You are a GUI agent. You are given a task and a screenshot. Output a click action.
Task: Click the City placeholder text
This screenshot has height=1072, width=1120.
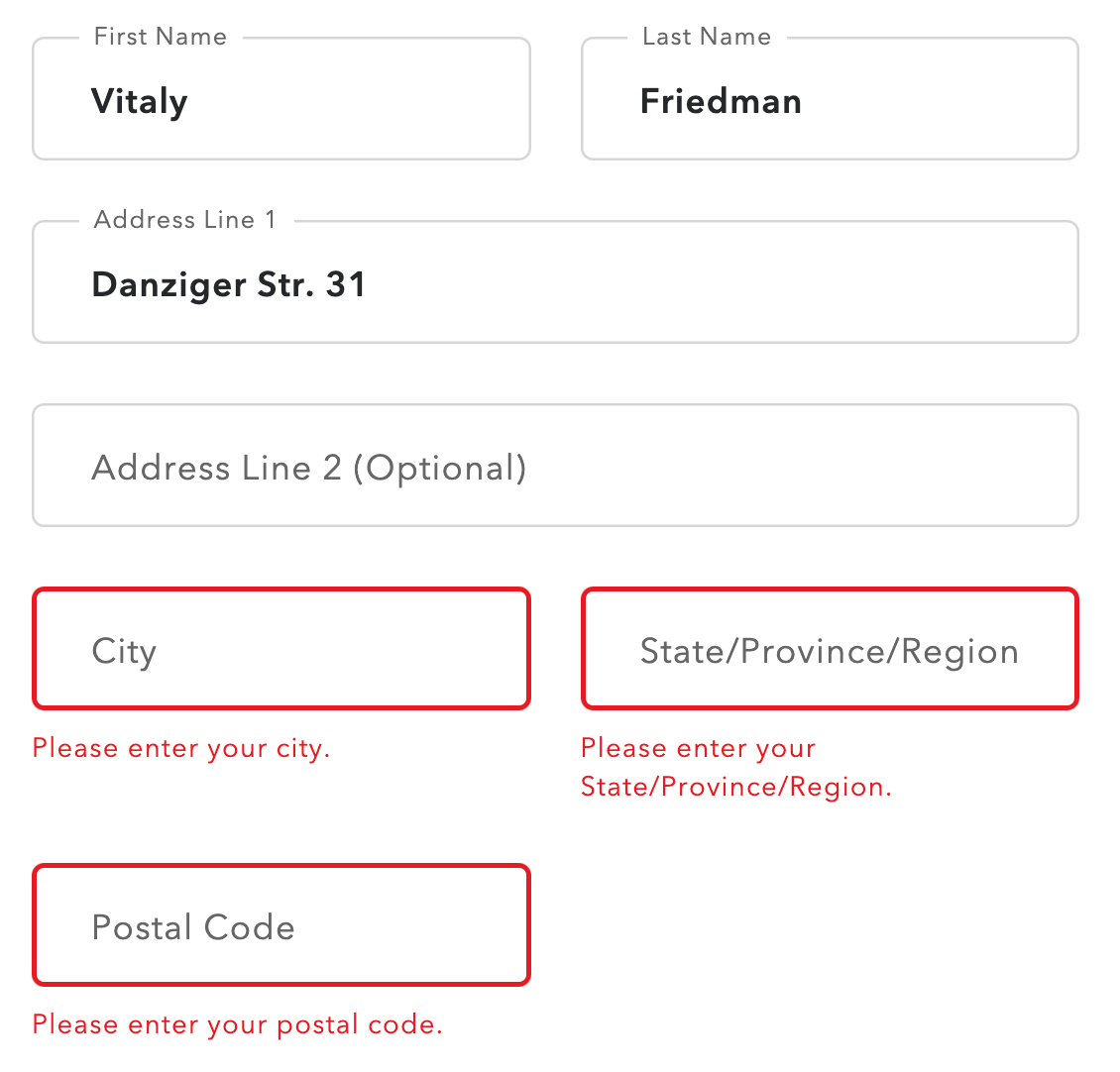(124, 651)
